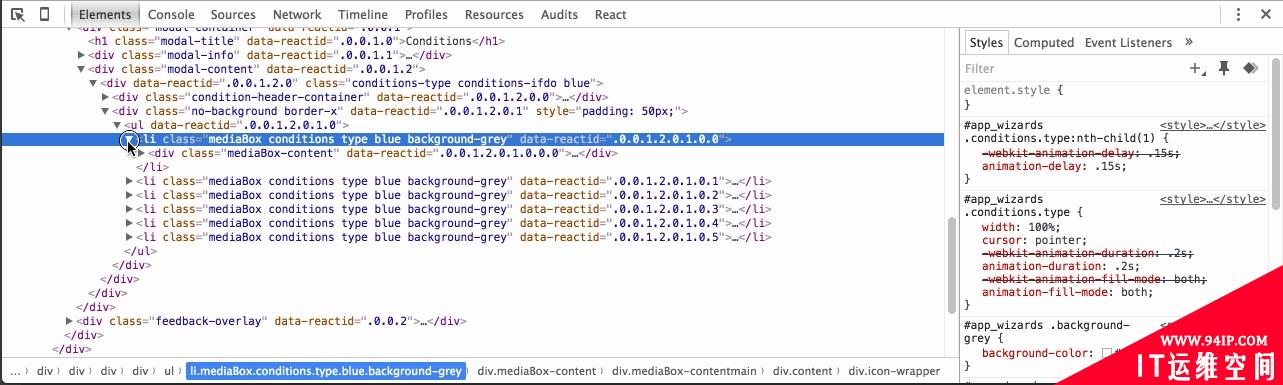Image resolution: width=1283 pixels, height=385 pixels.
Task: Open the first <style> source link
Action: click(1212, 125)
